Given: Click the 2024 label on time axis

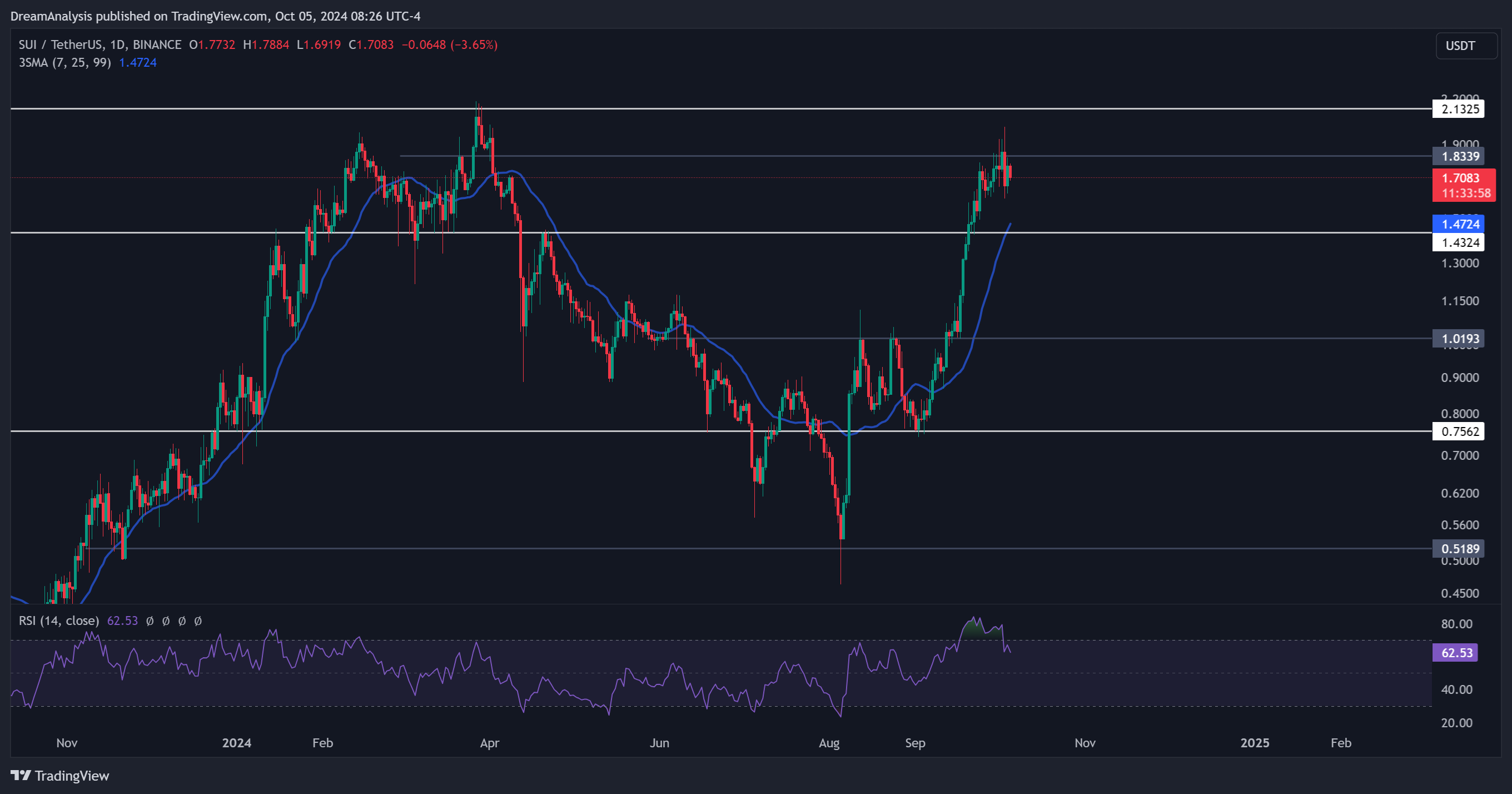Looking at the screenshot, I should click(237, 743).
